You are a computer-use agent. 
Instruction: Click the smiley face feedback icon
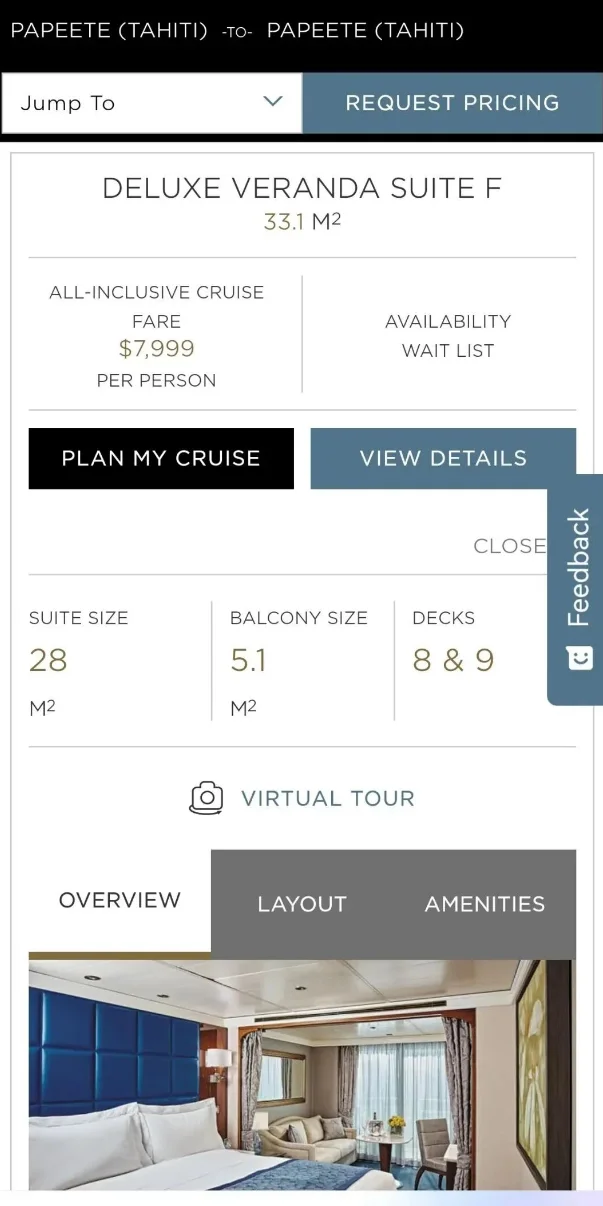[x=579, y=658]
